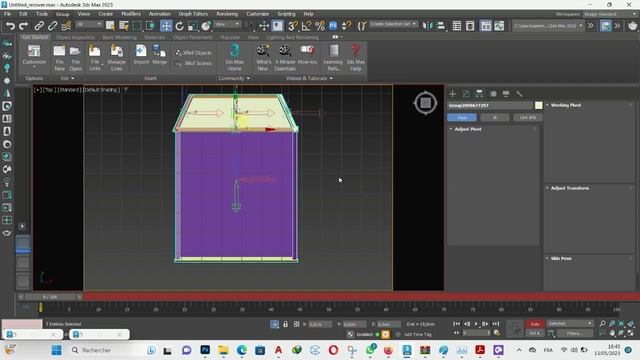Click the Link Info button
The height and width of the screenshot is (360, 640).
pos(528,118)
